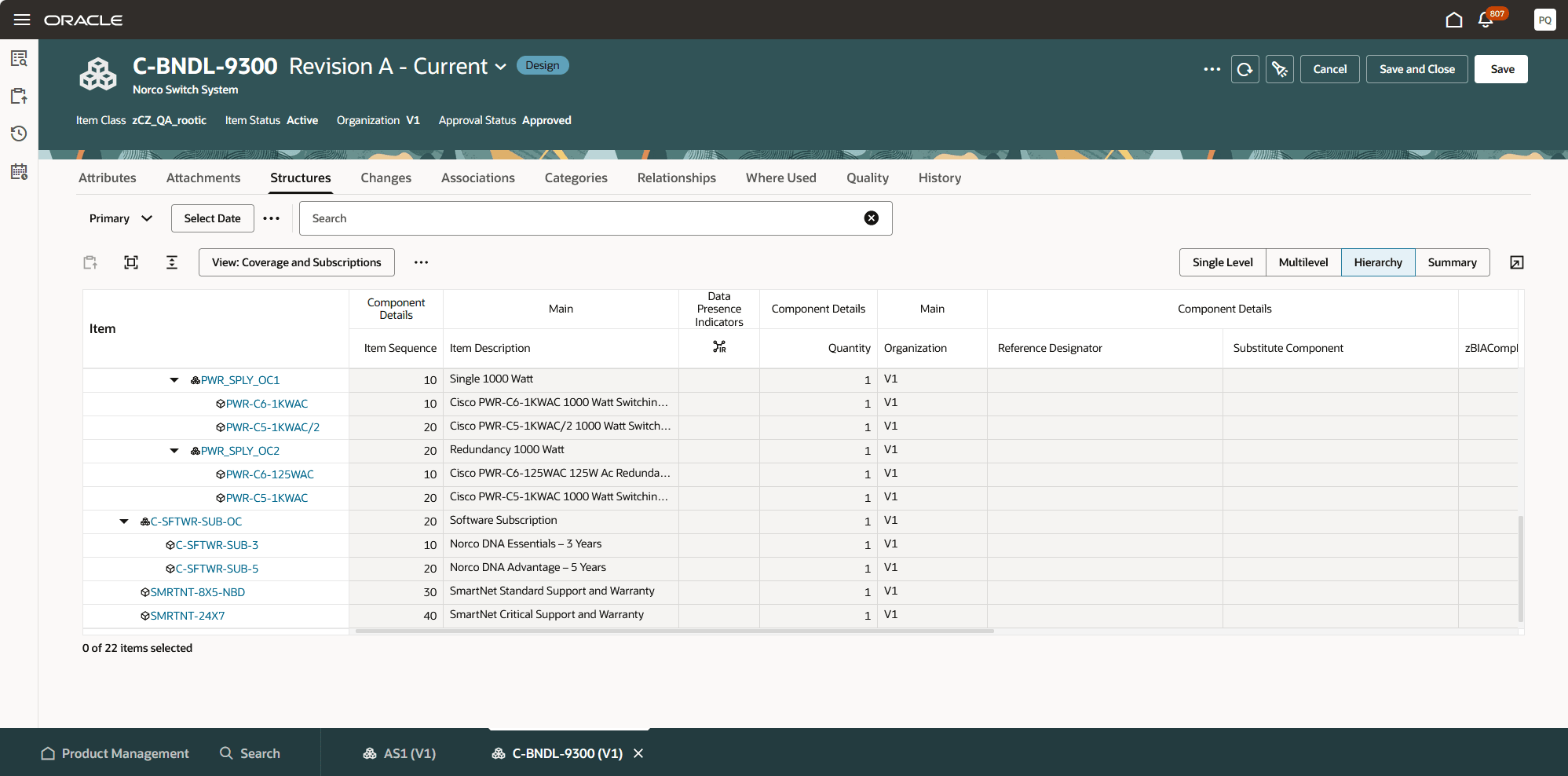Open more options next to Select Date
Image resolution: width=1568 pixels, height=776 pixels.
pos(272,218)
